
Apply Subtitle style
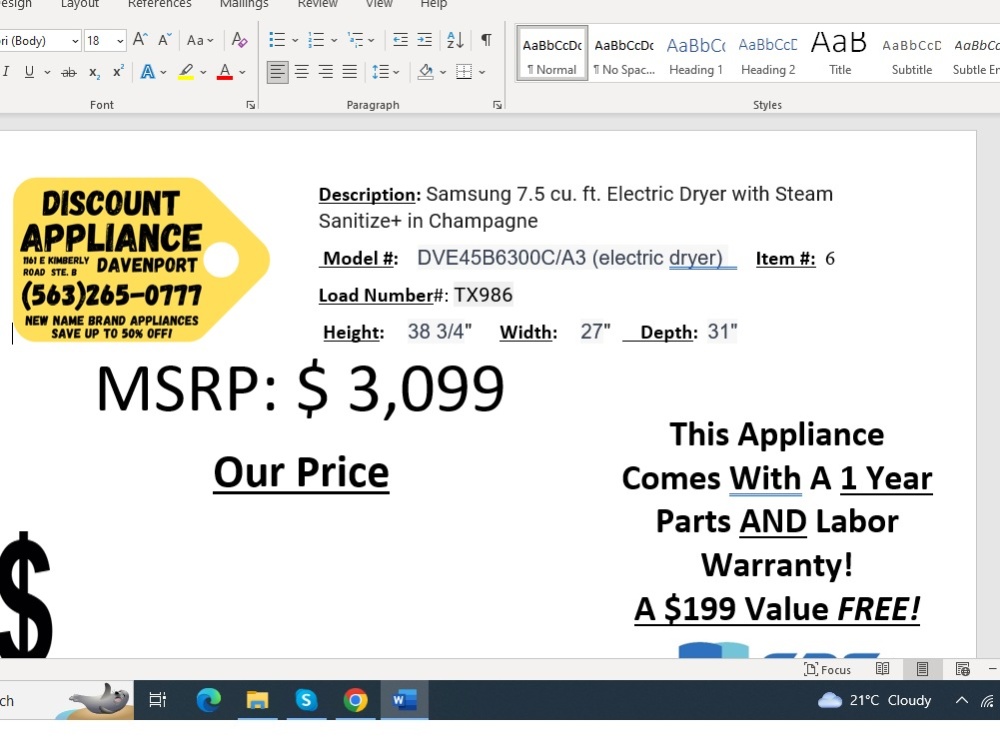pos(911,54)
